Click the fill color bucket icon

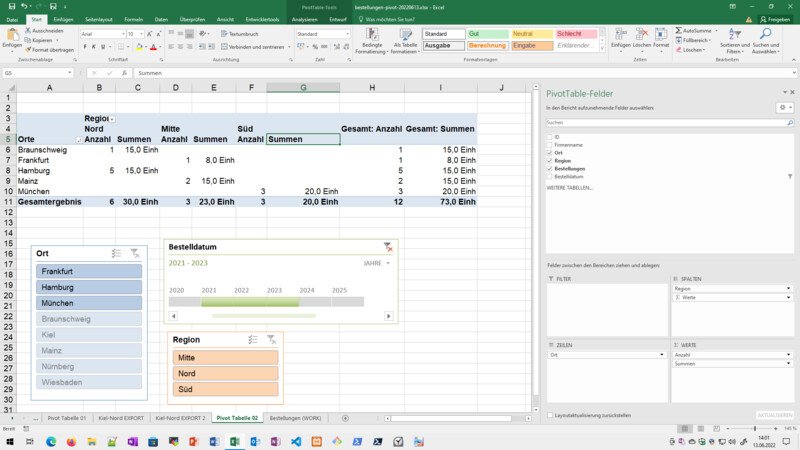point(139,47)
